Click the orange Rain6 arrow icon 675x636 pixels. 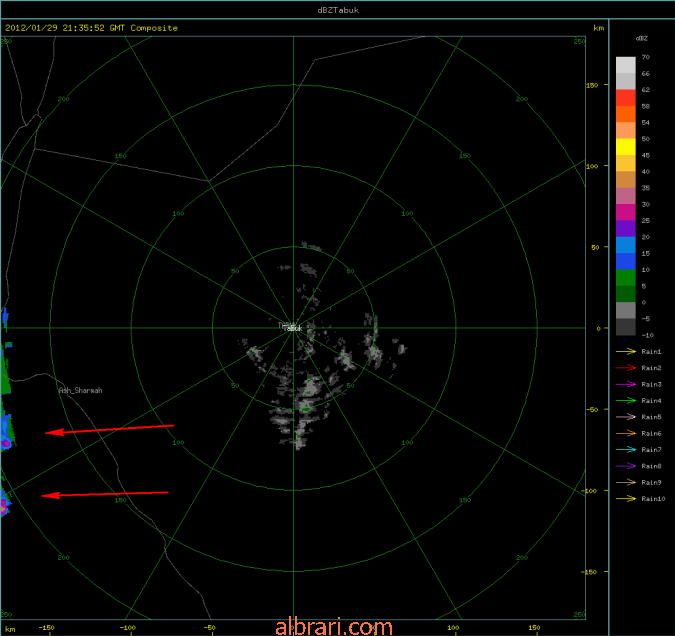point(626,433)
